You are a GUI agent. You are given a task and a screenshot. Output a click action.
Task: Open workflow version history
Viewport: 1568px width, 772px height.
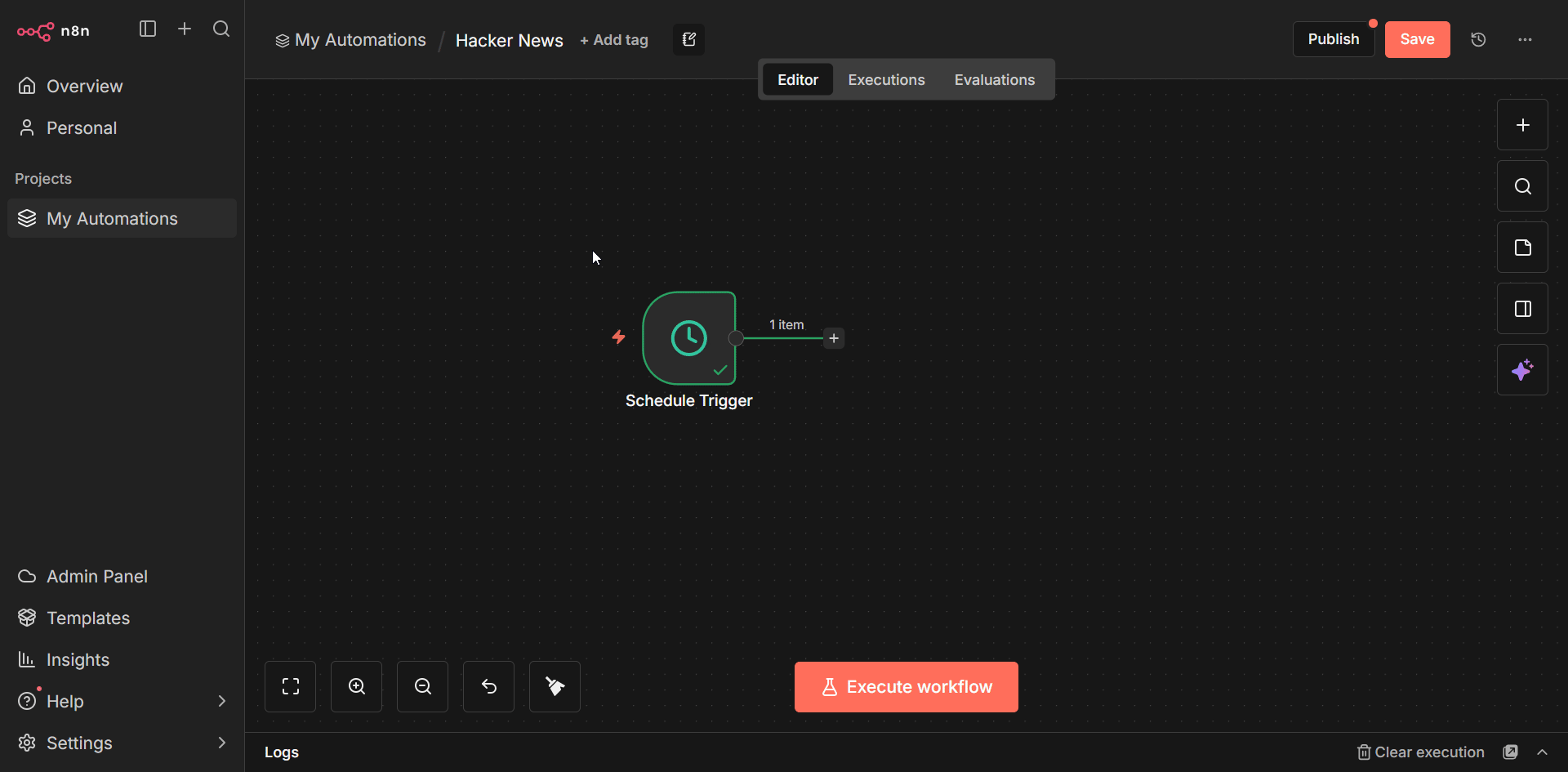pos(1478,39)
